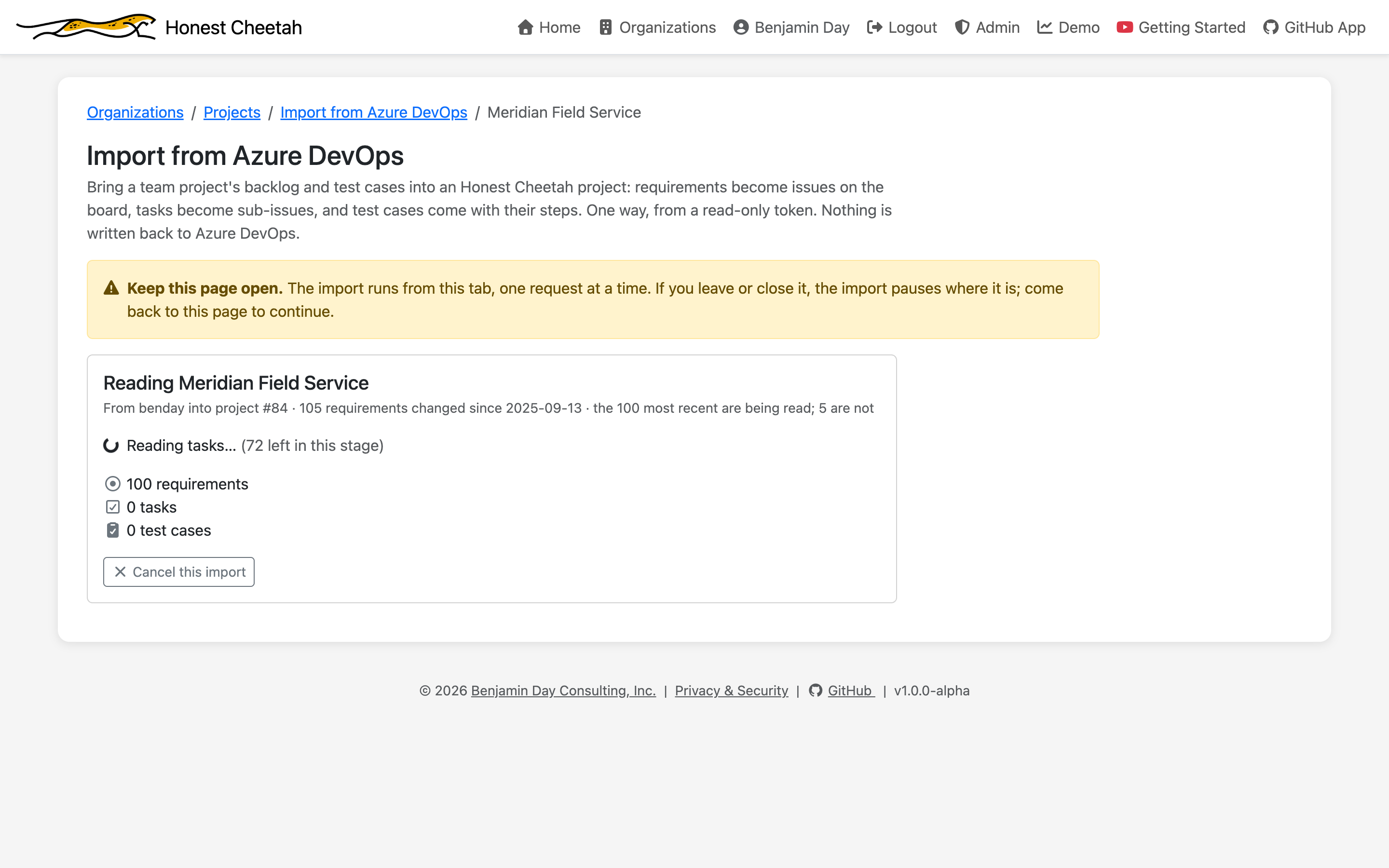The height and width of the screenshot is (868, 1389).
Task: Click the Bring a team project's backlog description
Action: (490, 210)
